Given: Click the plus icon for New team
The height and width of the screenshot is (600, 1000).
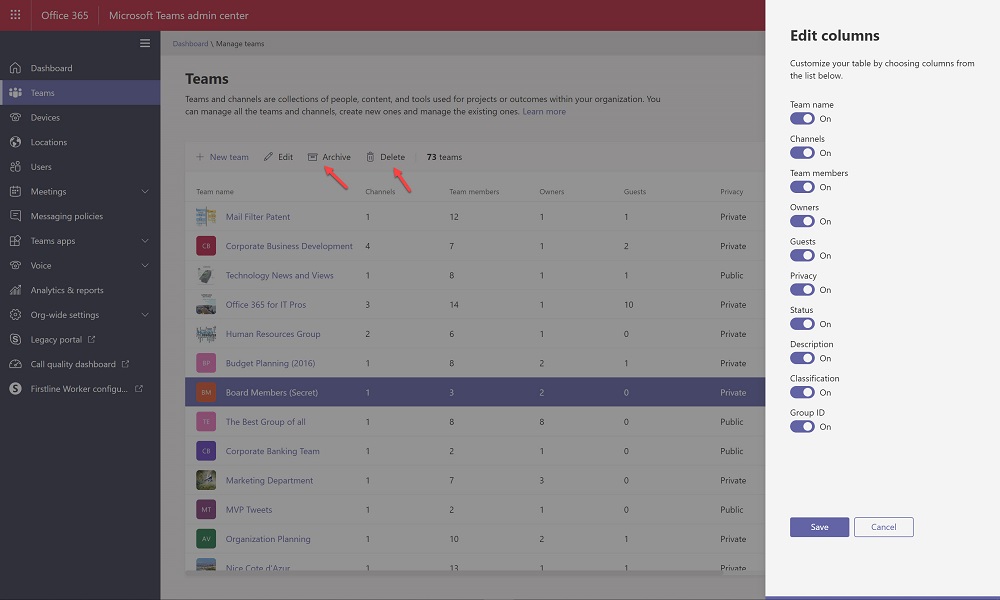Looking at the screenshot, I should pos(200,157).
